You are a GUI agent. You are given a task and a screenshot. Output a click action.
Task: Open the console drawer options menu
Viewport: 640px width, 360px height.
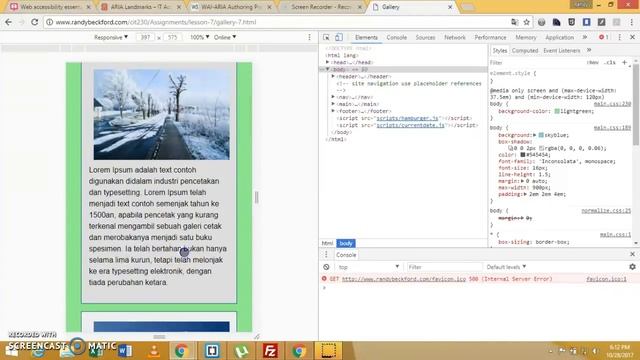[326, 254]
